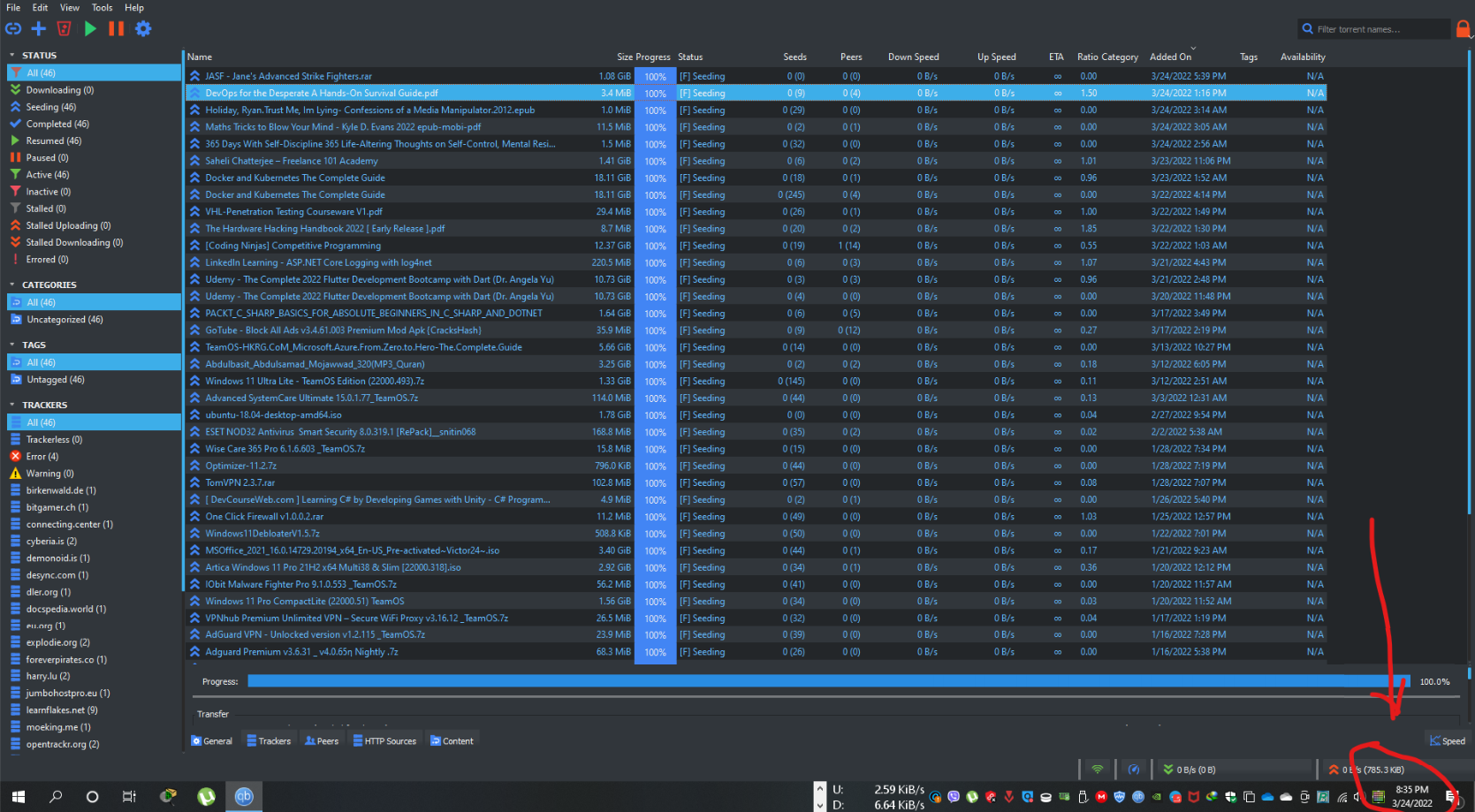The height and width of the screenshot is (812, 1475).
Task: Click the qBittorrent taskbar icon
Action: point(244,796)
